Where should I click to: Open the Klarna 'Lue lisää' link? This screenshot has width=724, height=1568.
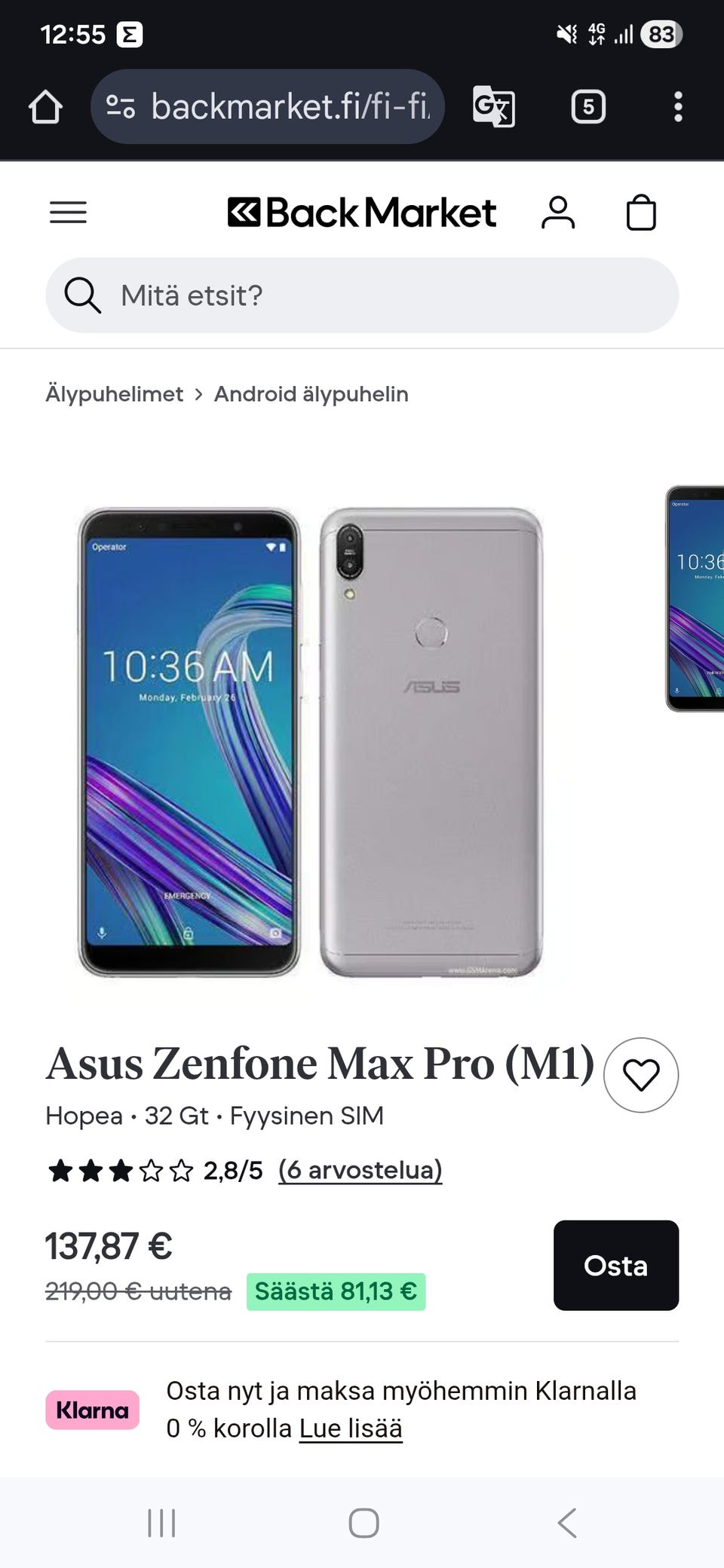[351, 1429]
